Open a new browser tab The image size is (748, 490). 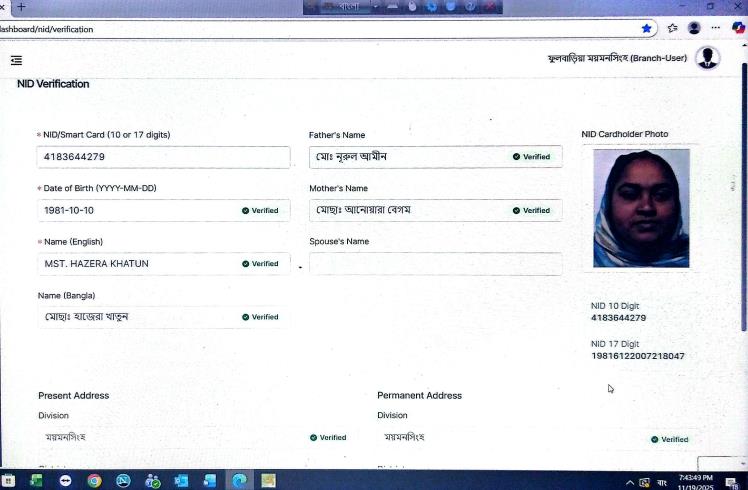coord(21,7)
